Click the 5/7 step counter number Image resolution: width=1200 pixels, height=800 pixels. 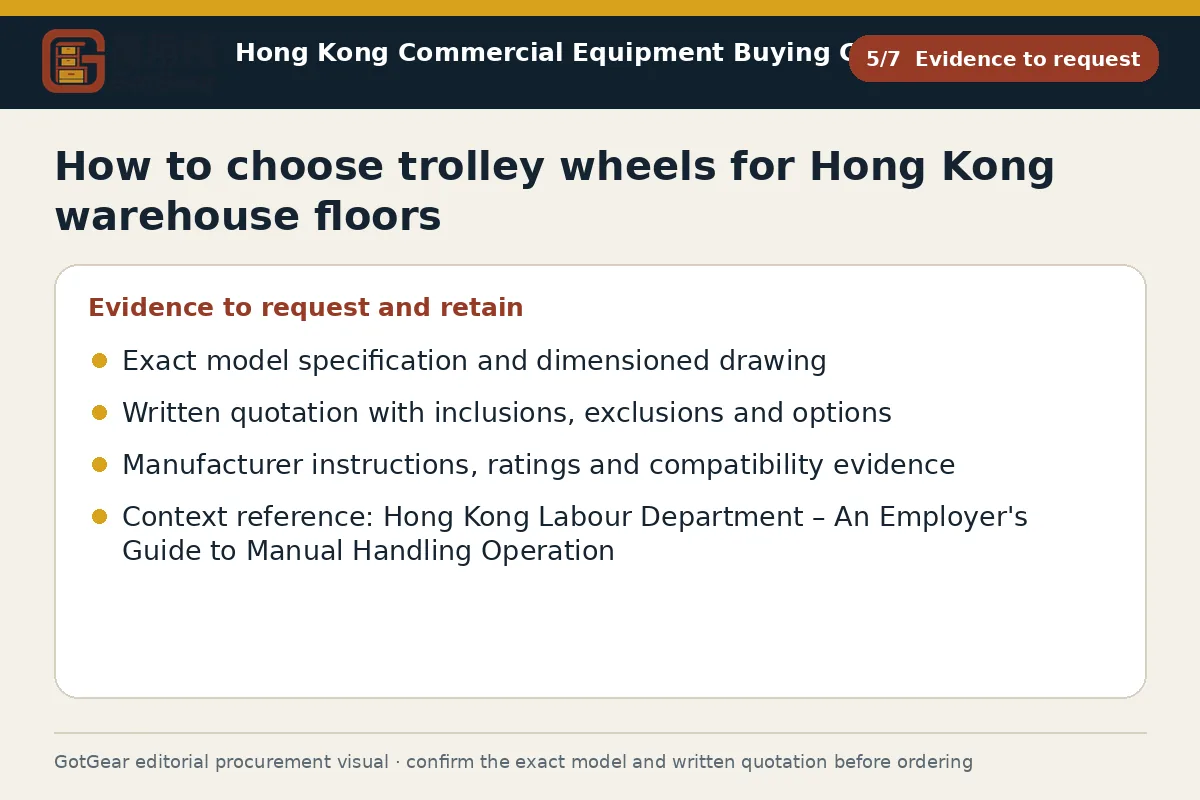click(883, 59)
